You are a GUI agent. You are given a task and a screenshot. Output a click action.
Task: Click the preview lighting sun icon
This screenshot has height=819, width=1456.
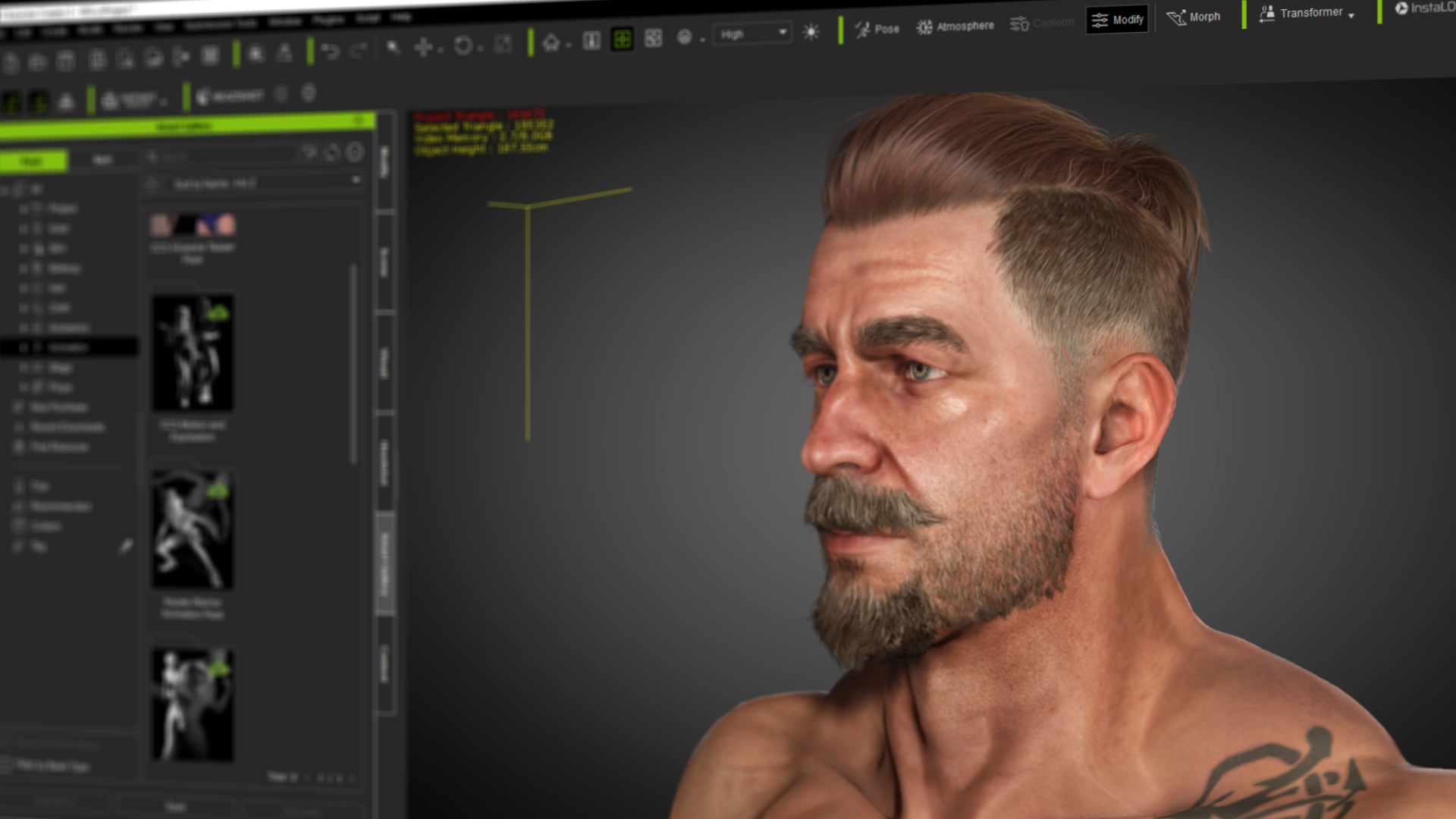click(811, 32)
